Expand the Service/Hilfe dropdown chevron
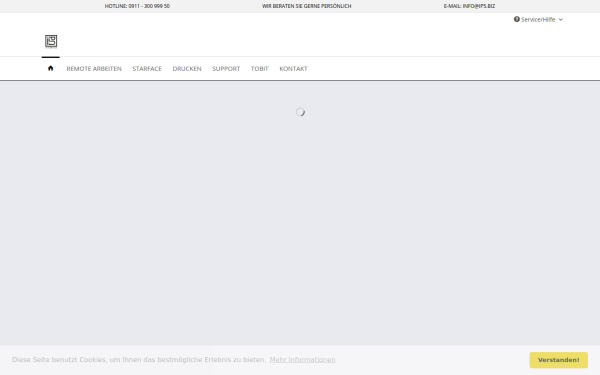The height and width of the screenshot is (375, 600). click(561, 20)
